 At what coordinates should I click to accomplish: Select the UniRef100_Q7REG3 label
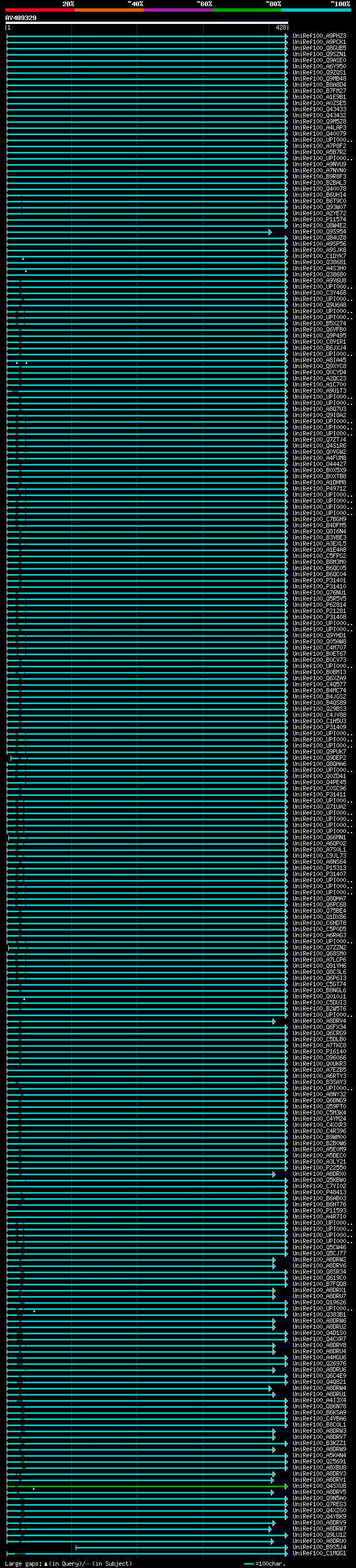(x=319, y=1504)
